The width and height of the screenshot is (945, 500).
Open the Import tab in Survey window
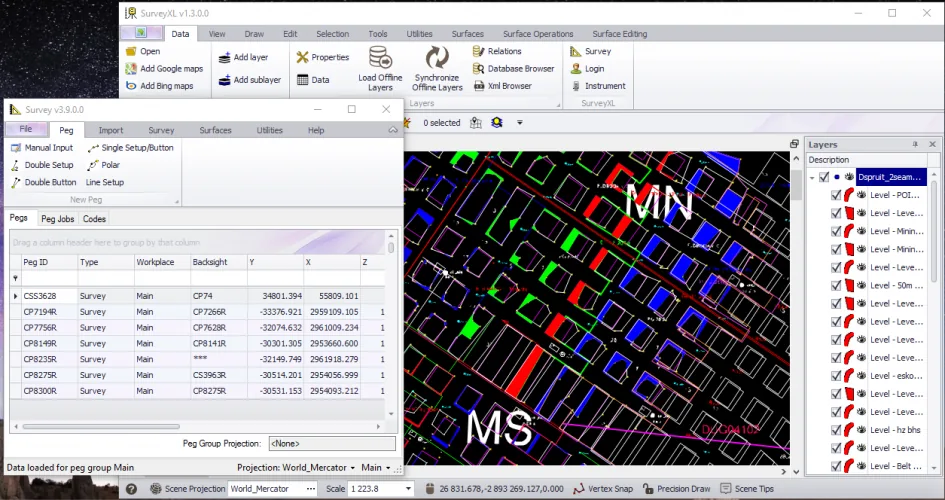111,130
